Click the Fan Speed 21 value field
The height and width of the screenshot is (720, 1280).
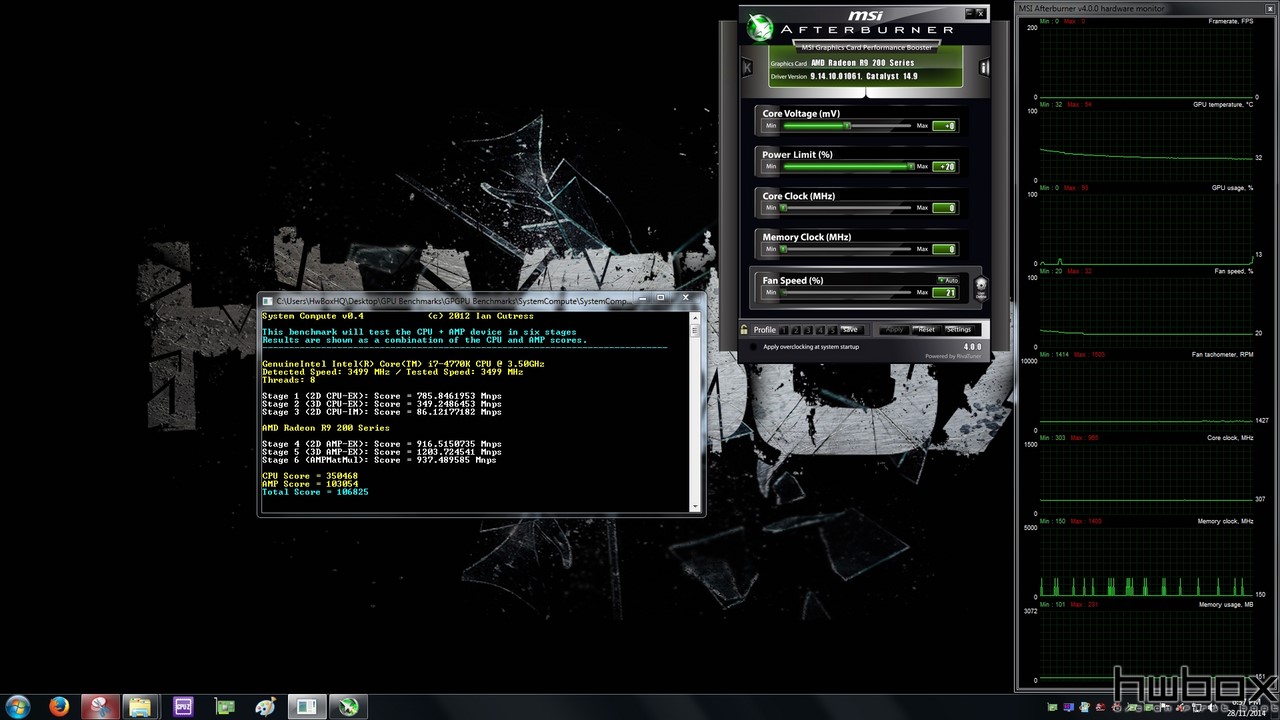click(x=944, y=293)
